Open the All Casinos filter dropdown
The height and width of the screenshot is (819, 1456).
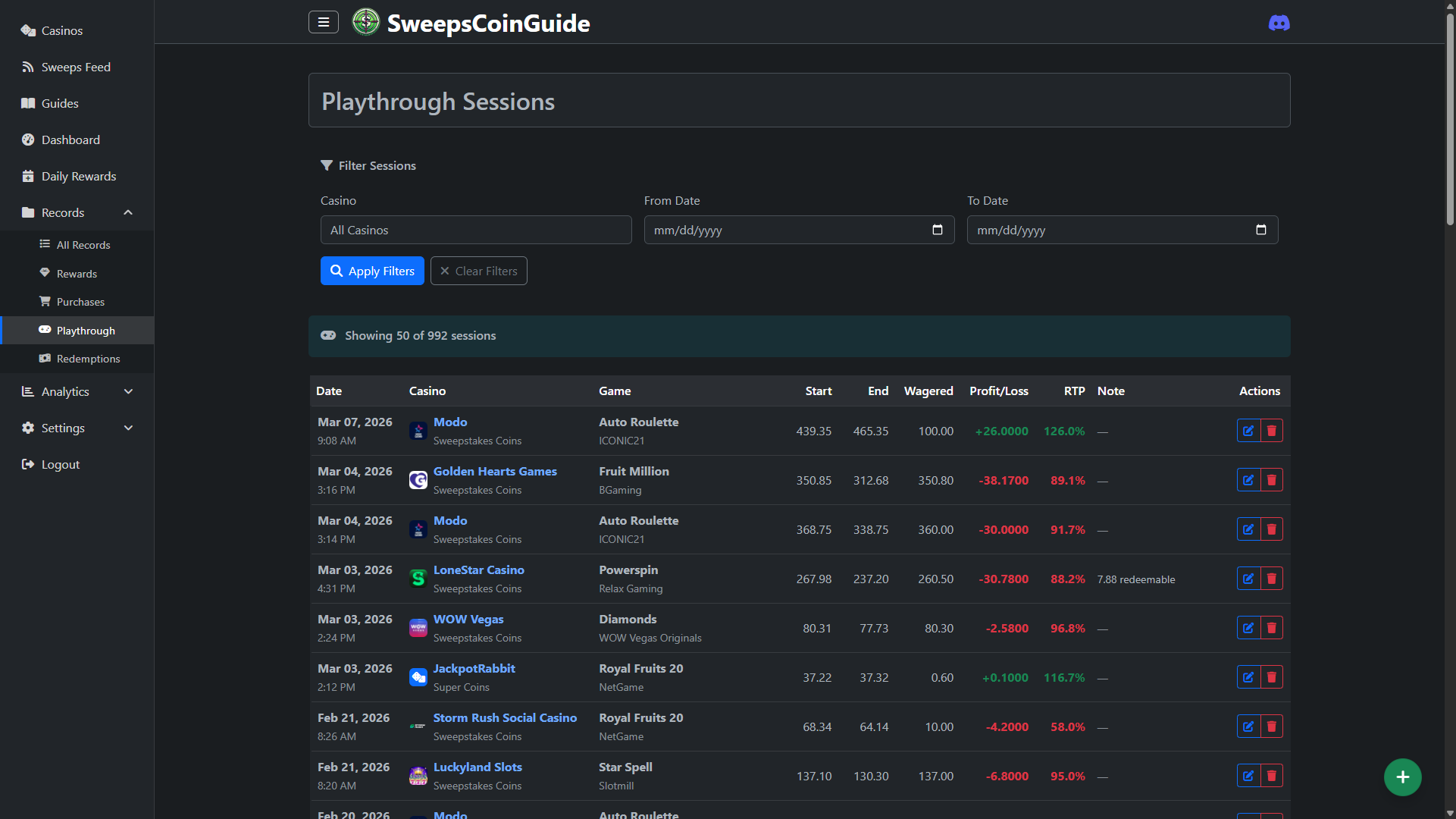click(x=476, y=230)
